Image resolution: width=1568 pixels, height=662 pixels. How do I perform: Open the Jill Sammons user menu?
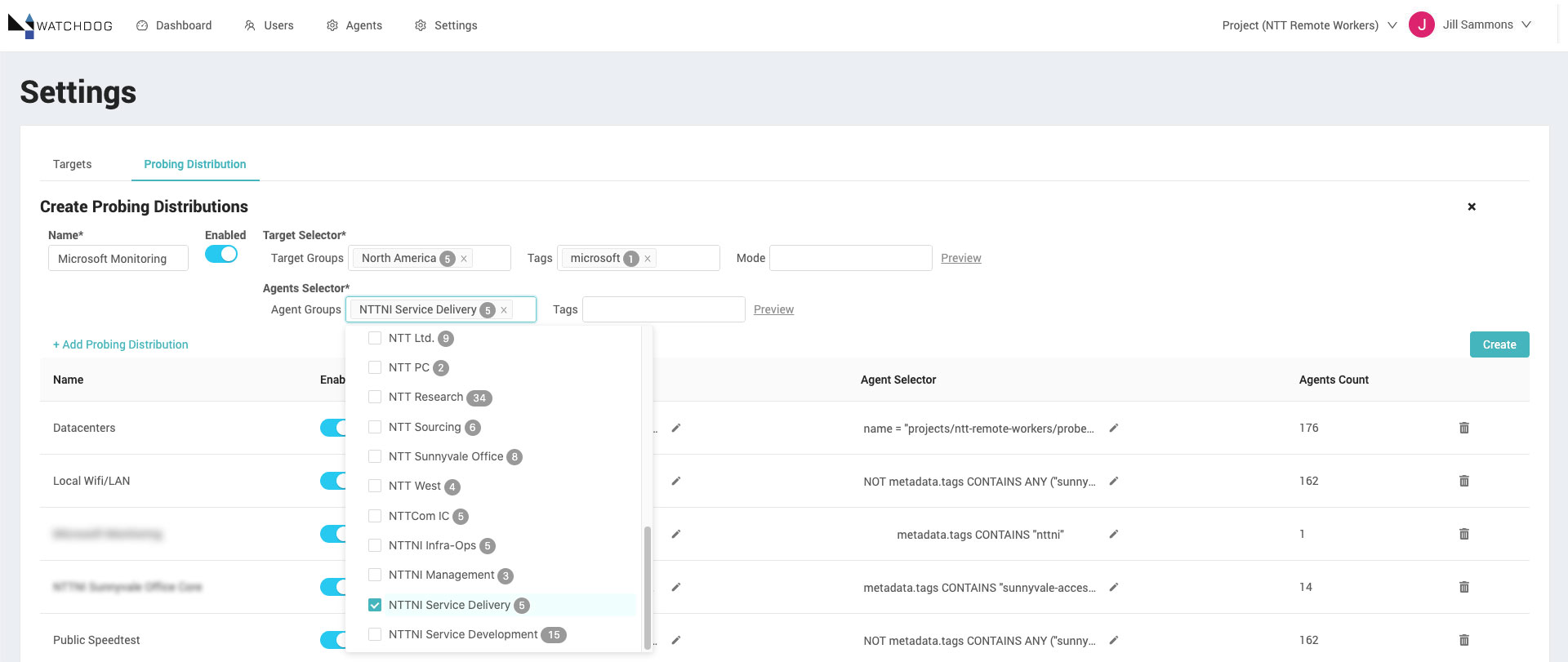coord(1486,25)
